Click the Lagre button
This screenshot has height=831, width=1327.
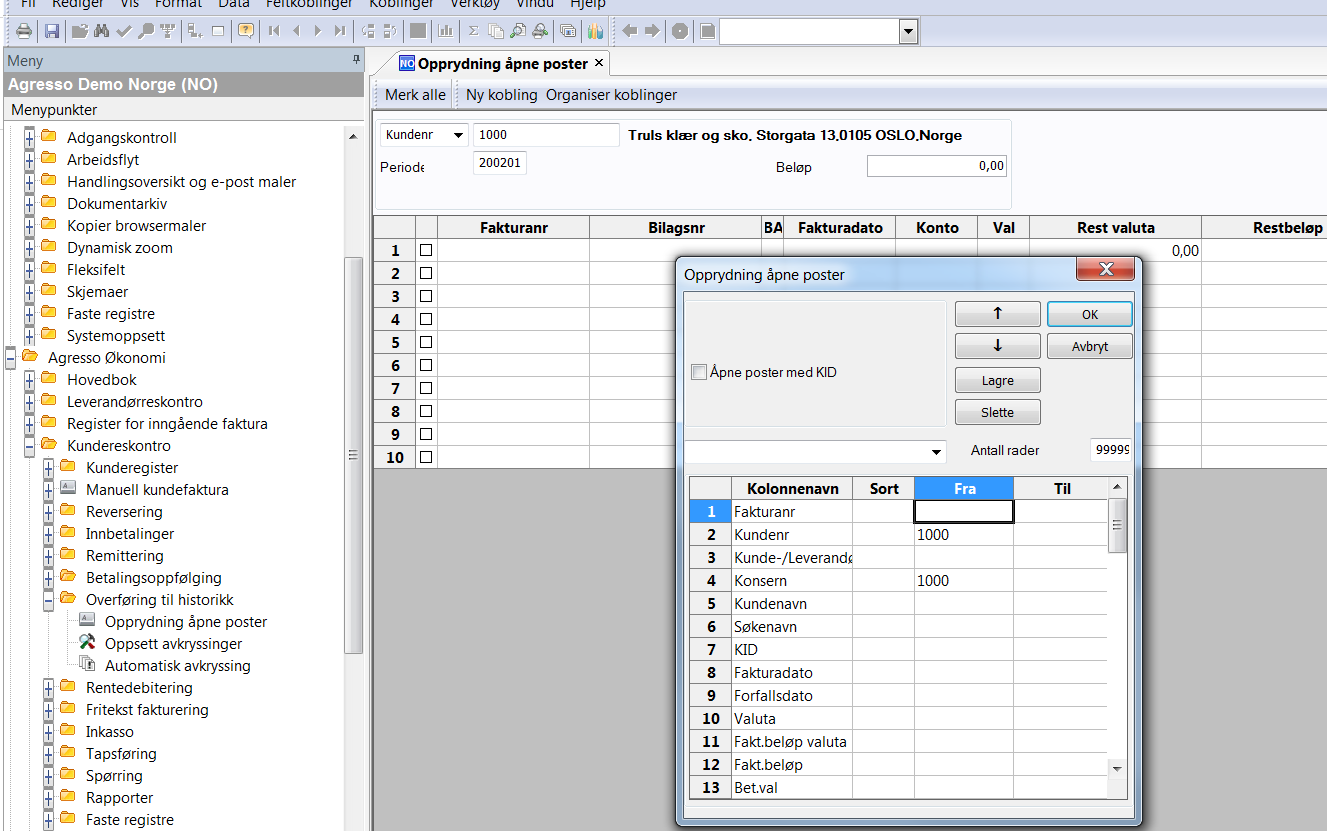point(998,380)
